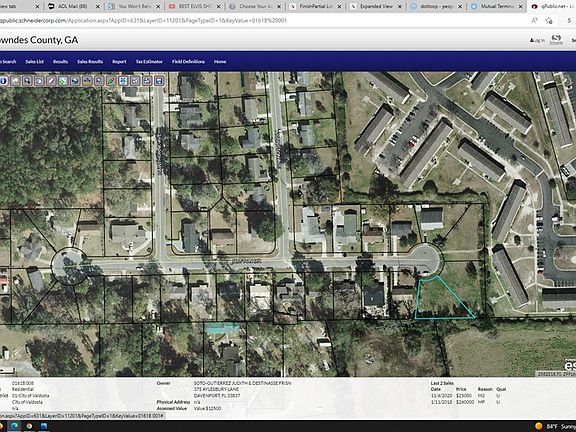This screenshot has height=432, width=576.
Task: Click the green circular map tool
Action: pyautogui.click(x=63, y=81)
